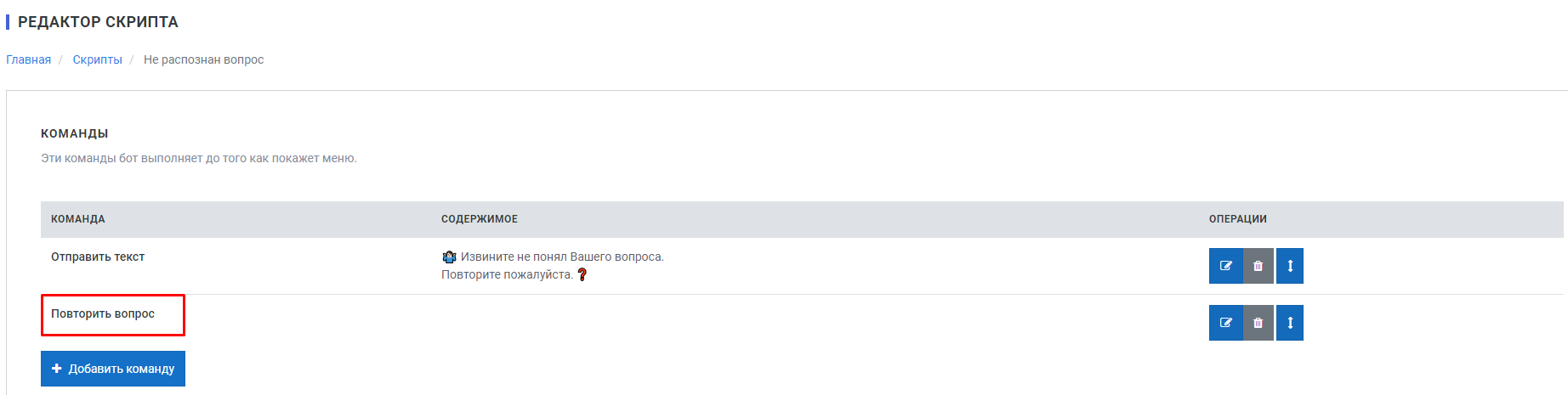The image size is (1568, 395).
Task: Click "Не распознан вопрос" breadcrumb item
Action: click(x=203, y=59)
